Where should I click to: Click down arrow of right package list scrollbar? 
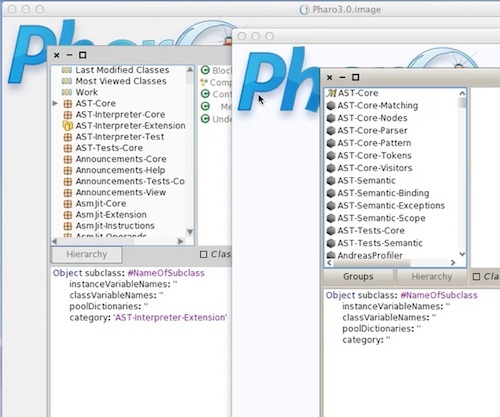click(x=462, y=254)
